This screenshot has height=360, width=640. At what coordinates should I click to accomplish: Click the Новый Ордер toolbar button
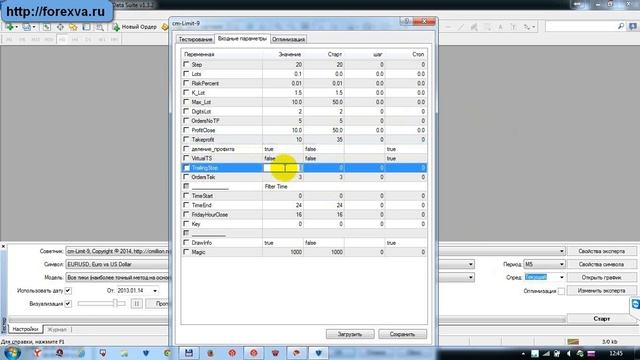(135, 27)
